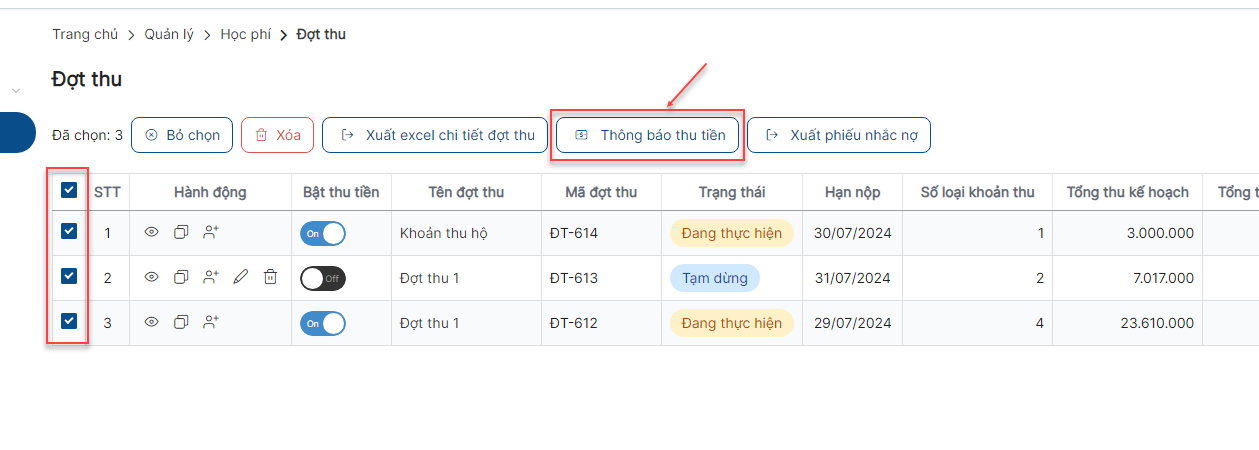Uncheck the row 2 checkbox
1259x450 pixels.
point(69,276)
